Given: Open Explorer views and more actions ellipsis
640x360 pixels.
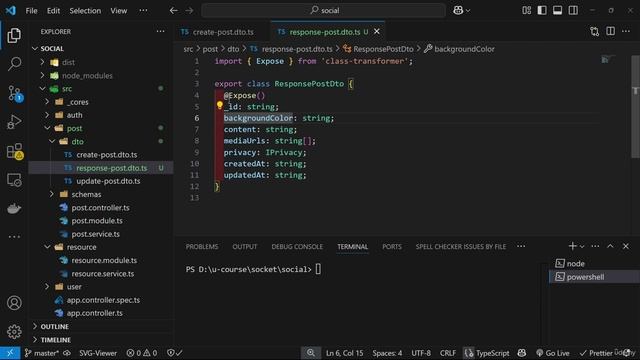Looking at the screenshot, I should pyautogui.click(x=160, y=31).
